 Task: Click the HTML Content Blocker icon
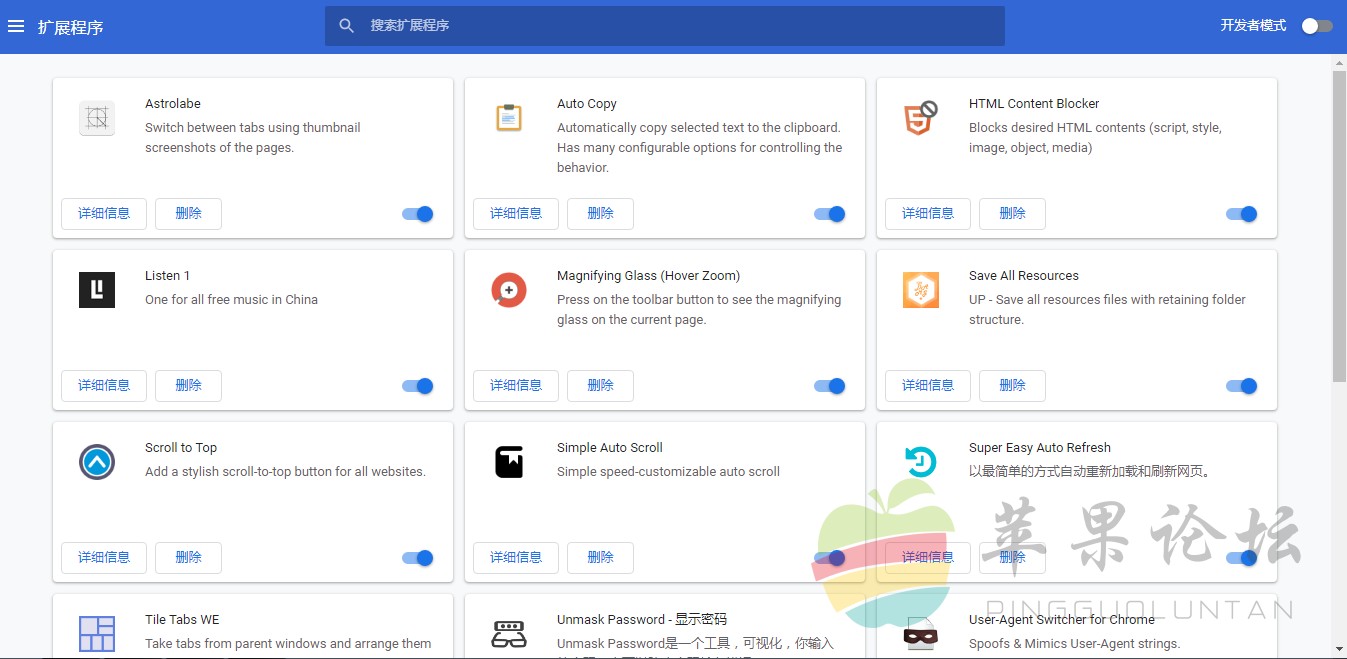click(920, 118)
